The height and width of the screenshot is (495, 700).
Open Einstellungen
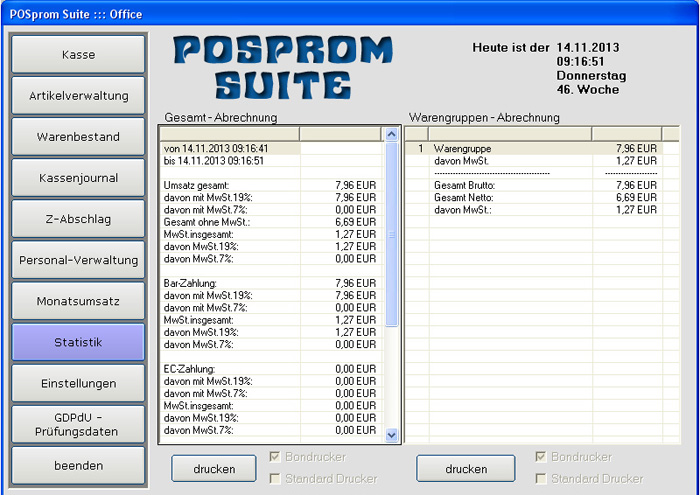(78, 383)
